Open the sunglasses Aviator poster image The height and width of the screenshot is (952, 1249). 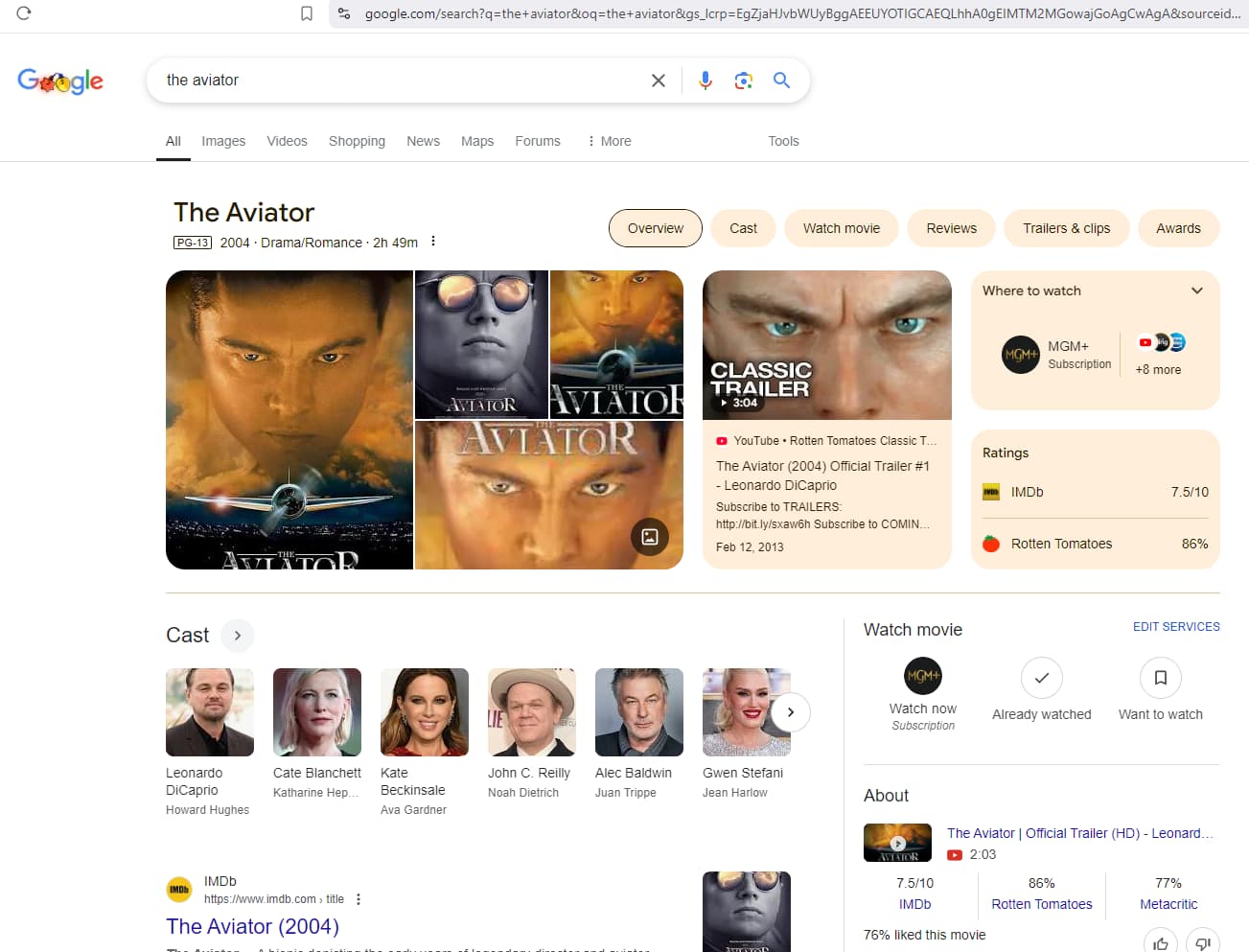[x=481, y=344]
